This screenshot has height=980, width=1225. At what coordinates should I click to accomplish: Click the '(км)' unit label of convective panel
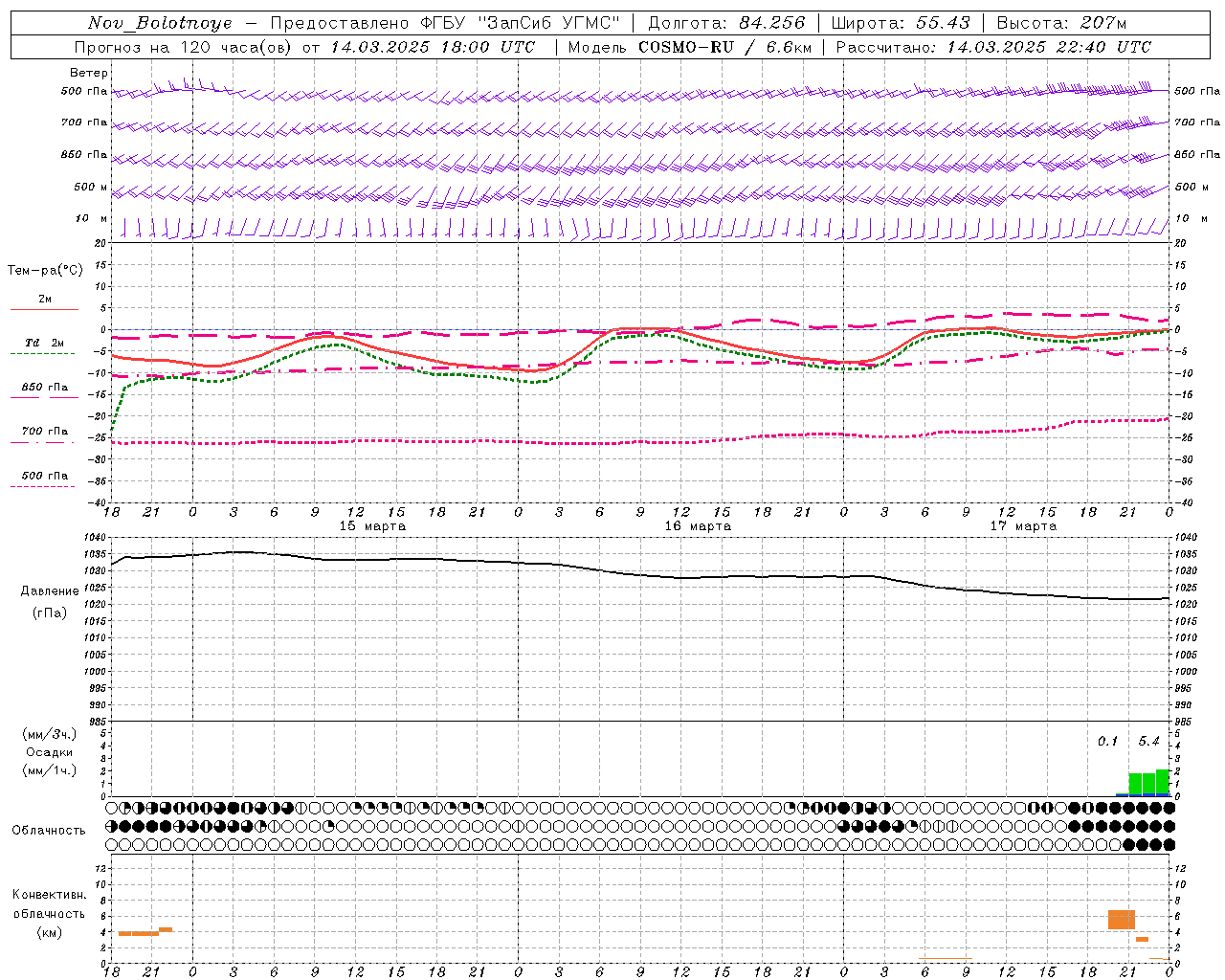50,932
